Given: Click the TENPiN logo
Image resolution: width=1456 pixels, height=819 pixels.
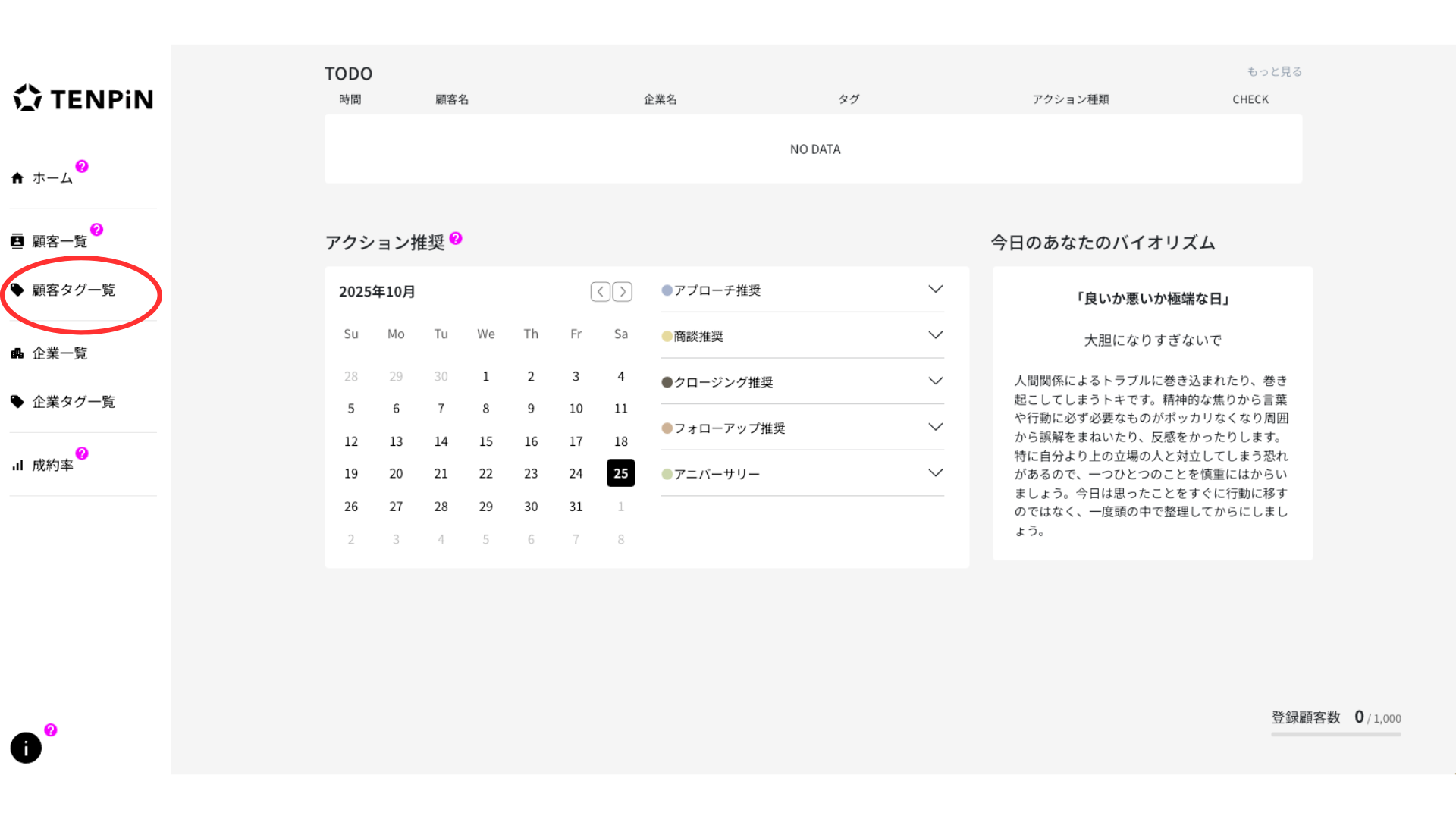Looking at the screenshot, I should point(83,99).
